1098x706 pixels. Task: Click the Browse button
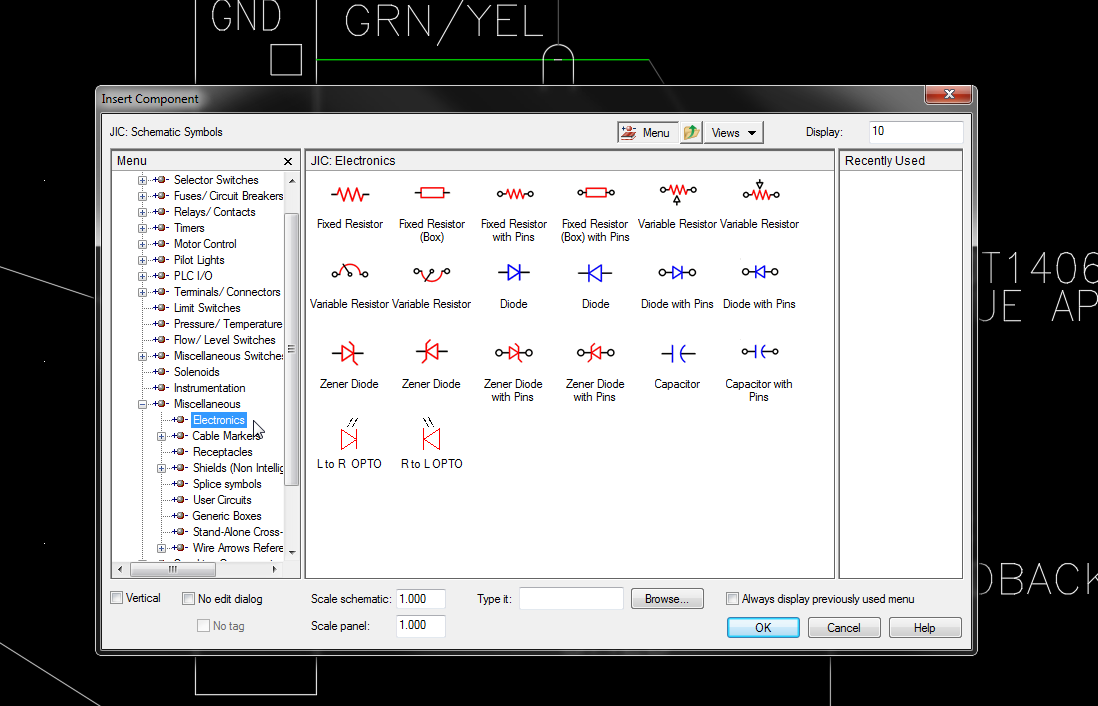pyautogui.click(x=667, y=598)
